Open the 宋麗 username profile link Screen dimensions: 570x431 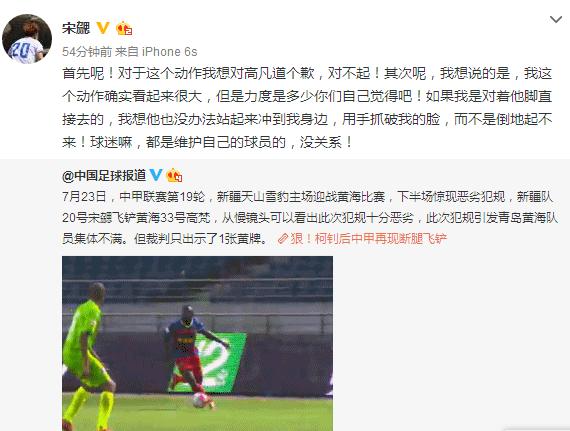tap(76, 28)
